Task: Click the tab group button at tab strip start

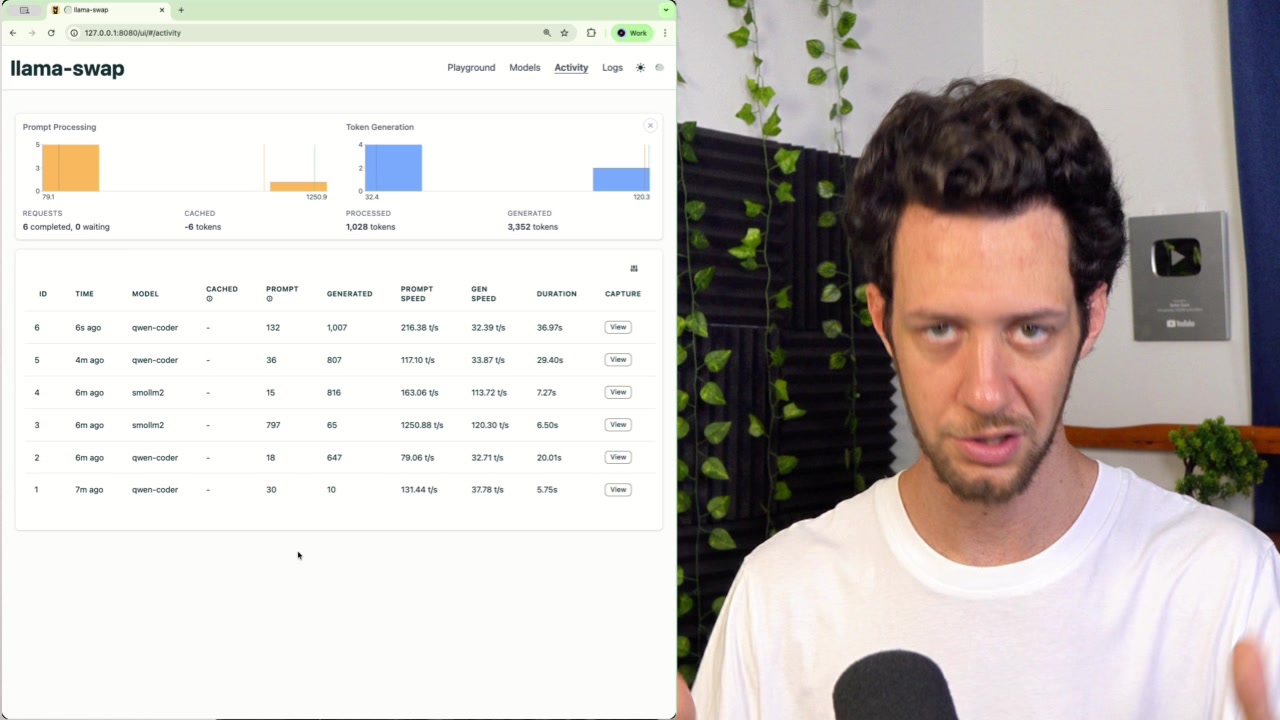Action: click(x=24, y=10)
